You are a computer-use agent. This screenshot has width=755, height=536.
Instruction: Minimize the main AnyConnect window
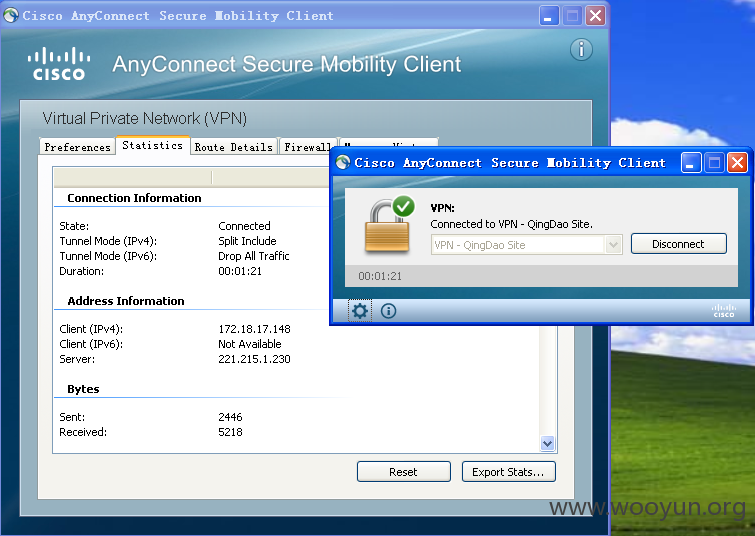tap(548, 15)
